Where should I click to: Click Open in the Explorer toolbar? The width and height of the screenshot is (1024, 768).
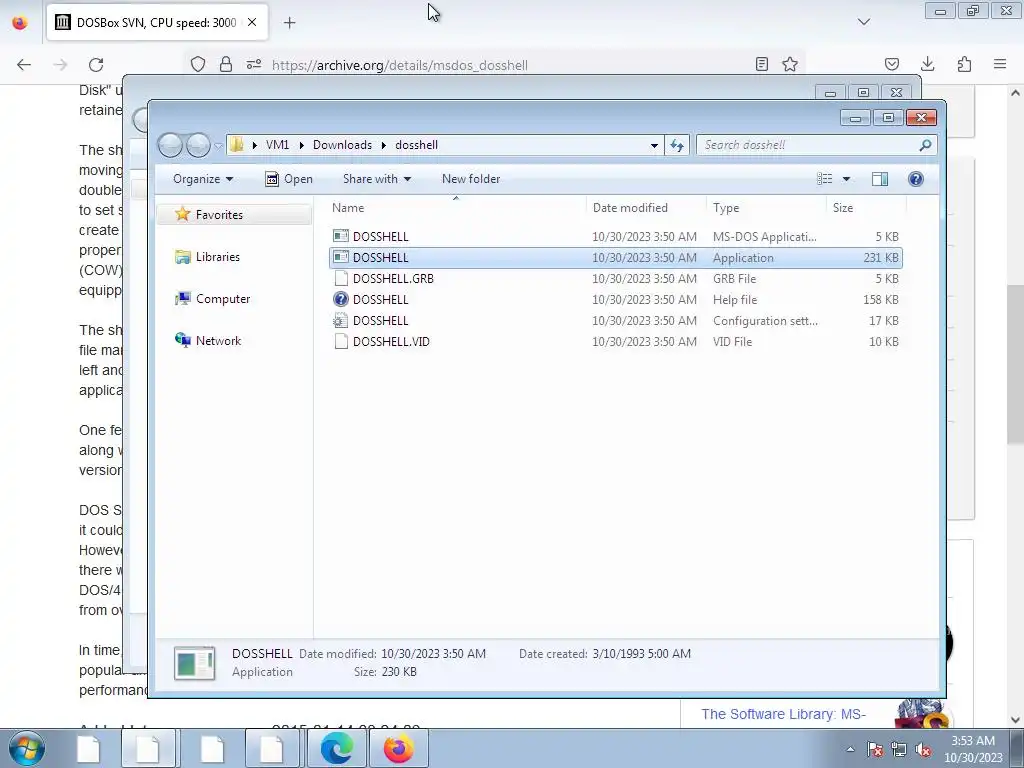(x=289, y=179)
